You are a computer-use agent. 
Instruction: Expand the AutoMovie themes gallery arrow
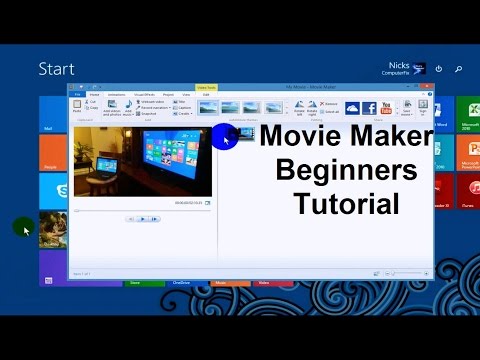(x=287, y=113)
